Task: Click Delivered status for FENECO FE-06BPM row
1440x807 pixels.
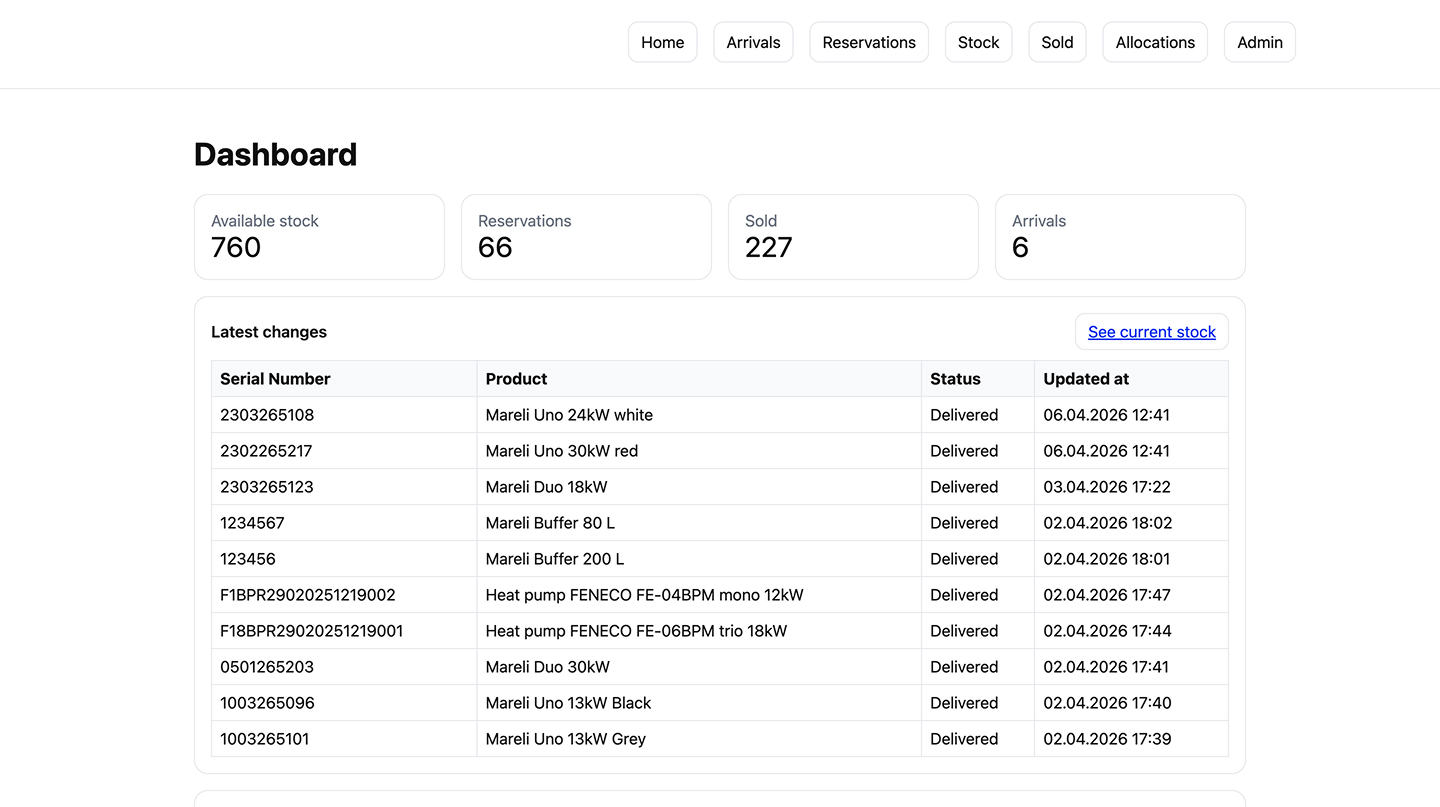Action: pyautogui.click(x=964, y=631)
